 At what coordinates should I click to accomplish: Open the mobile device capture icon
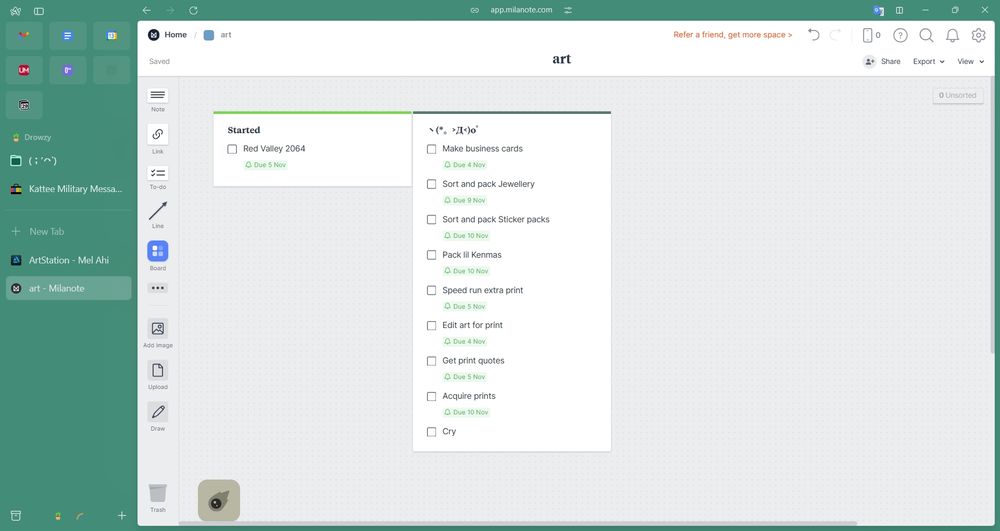867,35
